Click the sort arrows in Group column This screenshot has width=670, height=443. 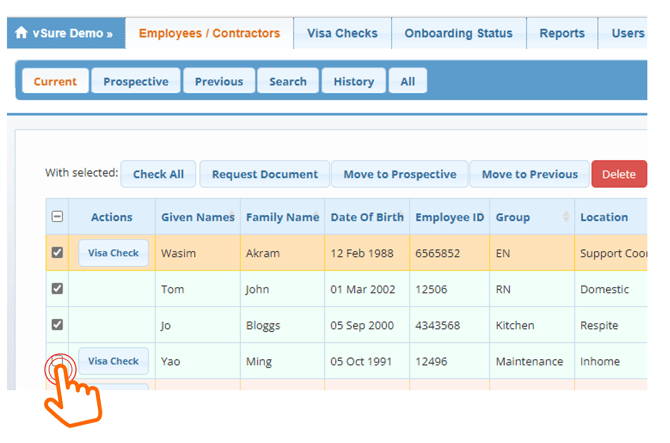coord(567,217)
